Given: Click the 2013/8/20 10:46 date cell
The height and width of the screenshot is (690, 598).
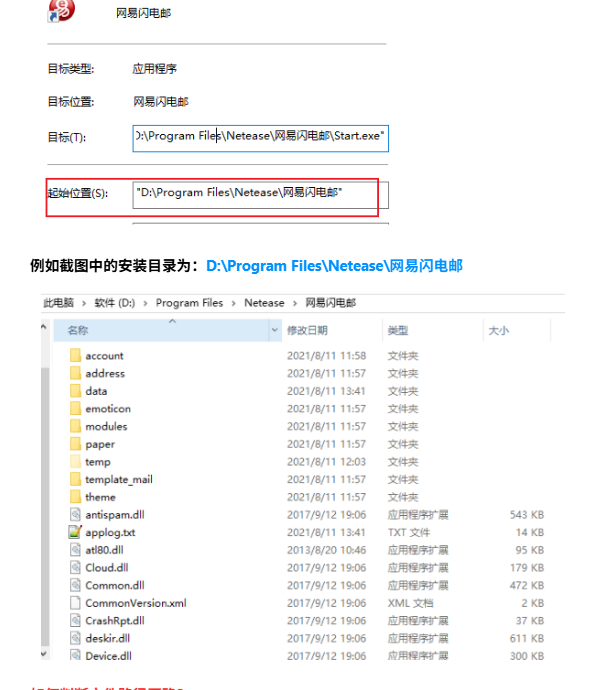Looking at the screenshot, I should click(x=326, y=550).
